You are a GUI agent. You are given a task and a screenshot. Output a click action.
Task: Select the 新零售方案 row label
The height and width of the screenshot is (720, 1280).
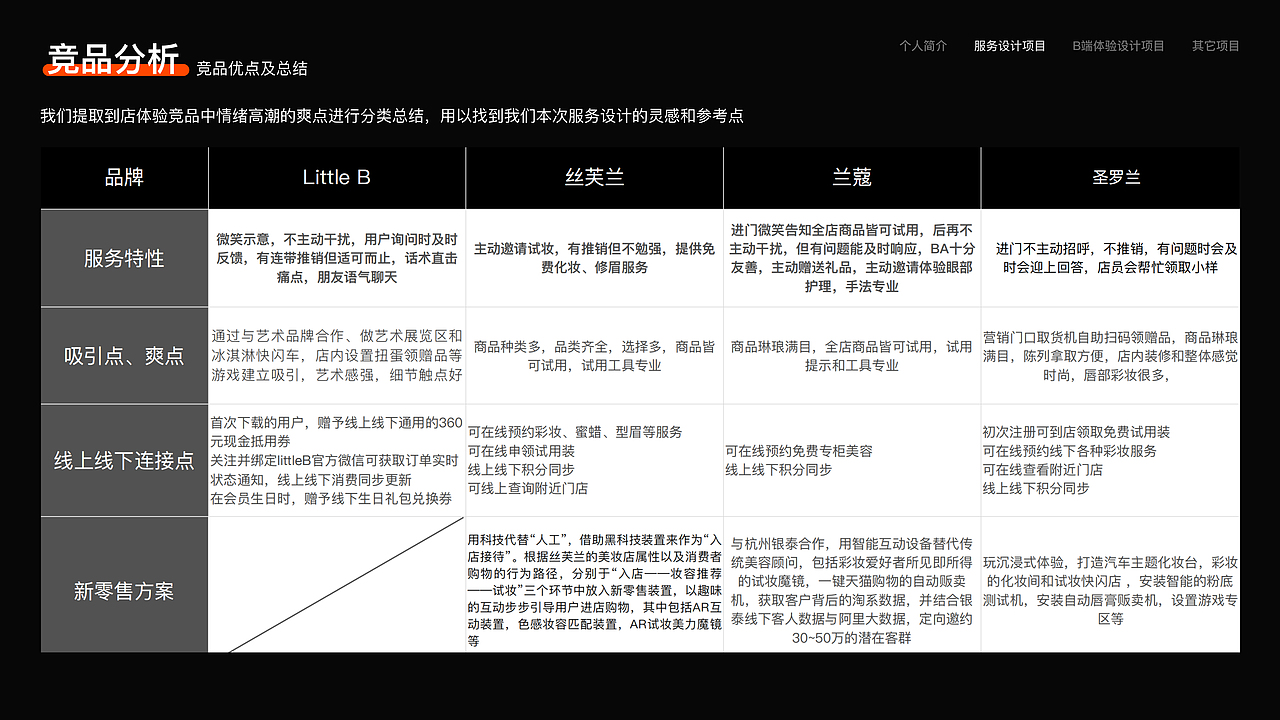point(124,591)
